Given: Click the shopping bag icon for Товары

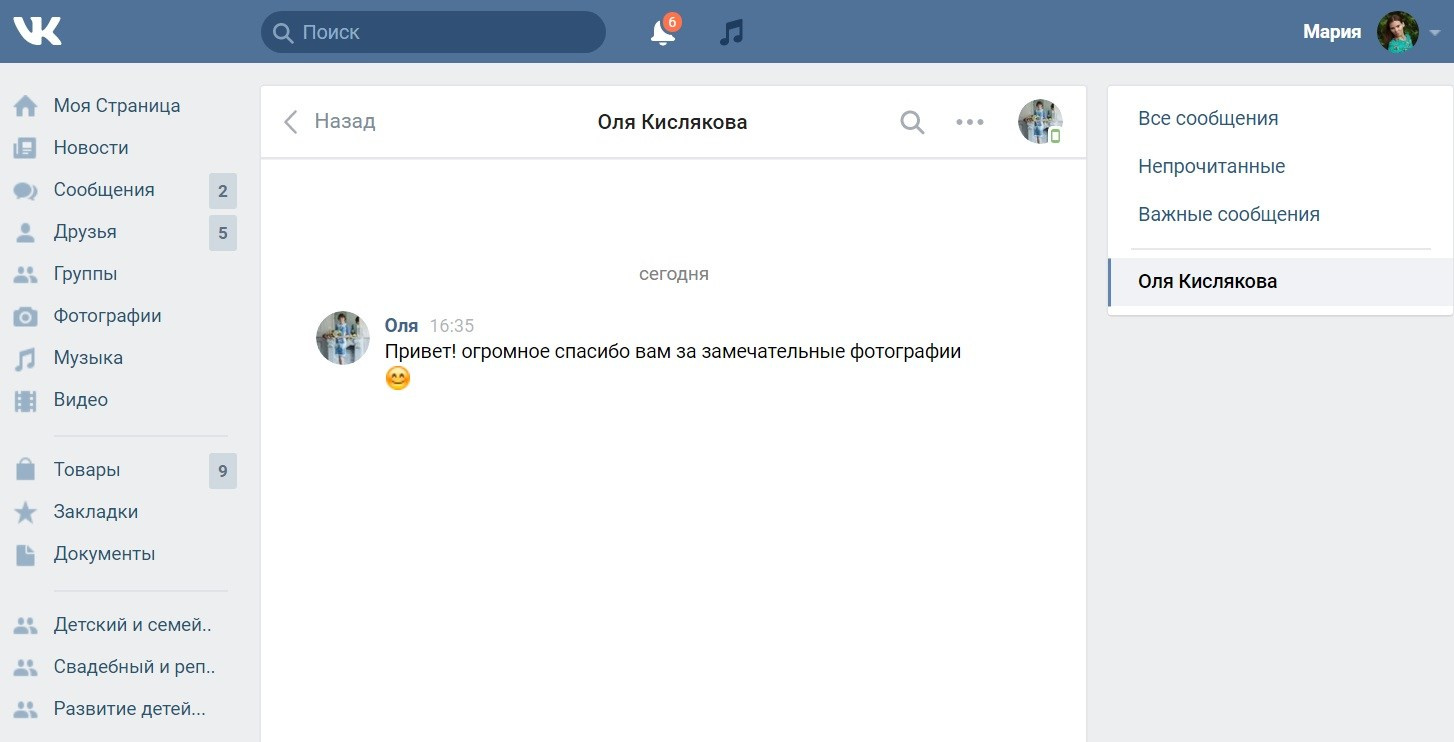Looking at the screenshot, I should (25, 470).
